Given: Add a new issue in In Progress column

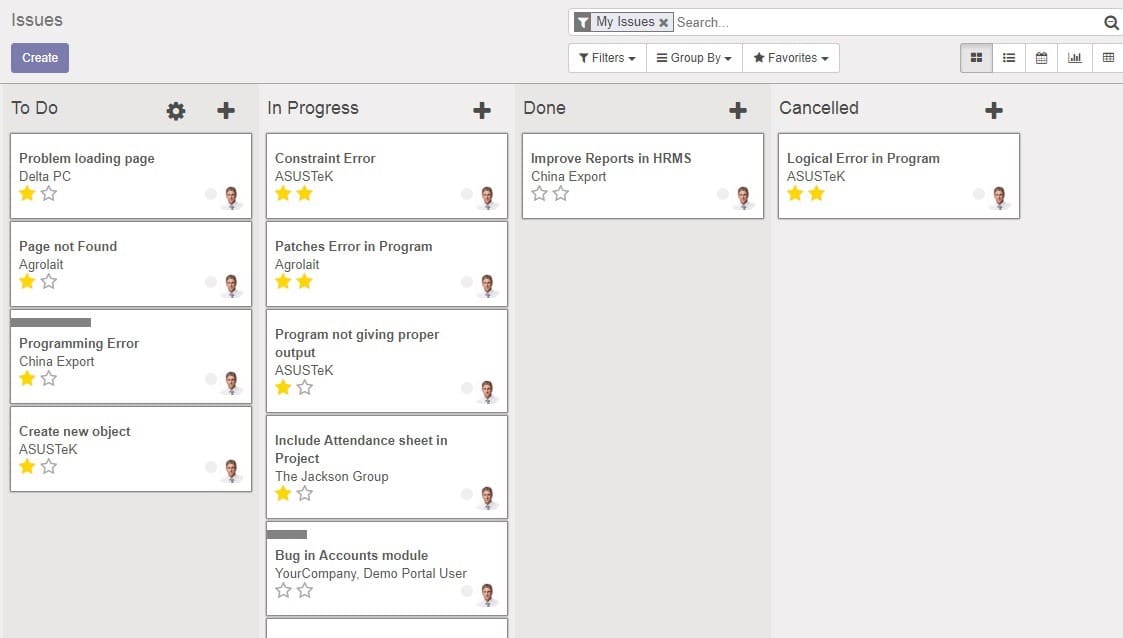Looking at the screenshot, I should [482, 110].
